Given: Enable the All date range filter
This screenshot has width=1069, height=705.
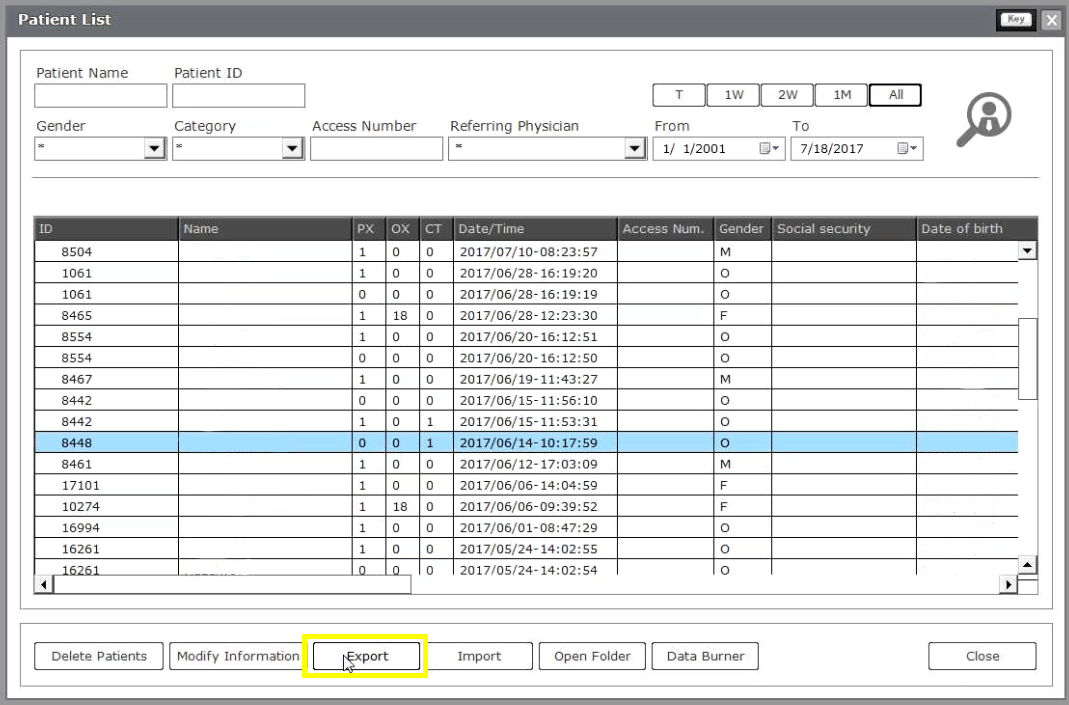Looking at the screenshot, I should tap(895, 95).
